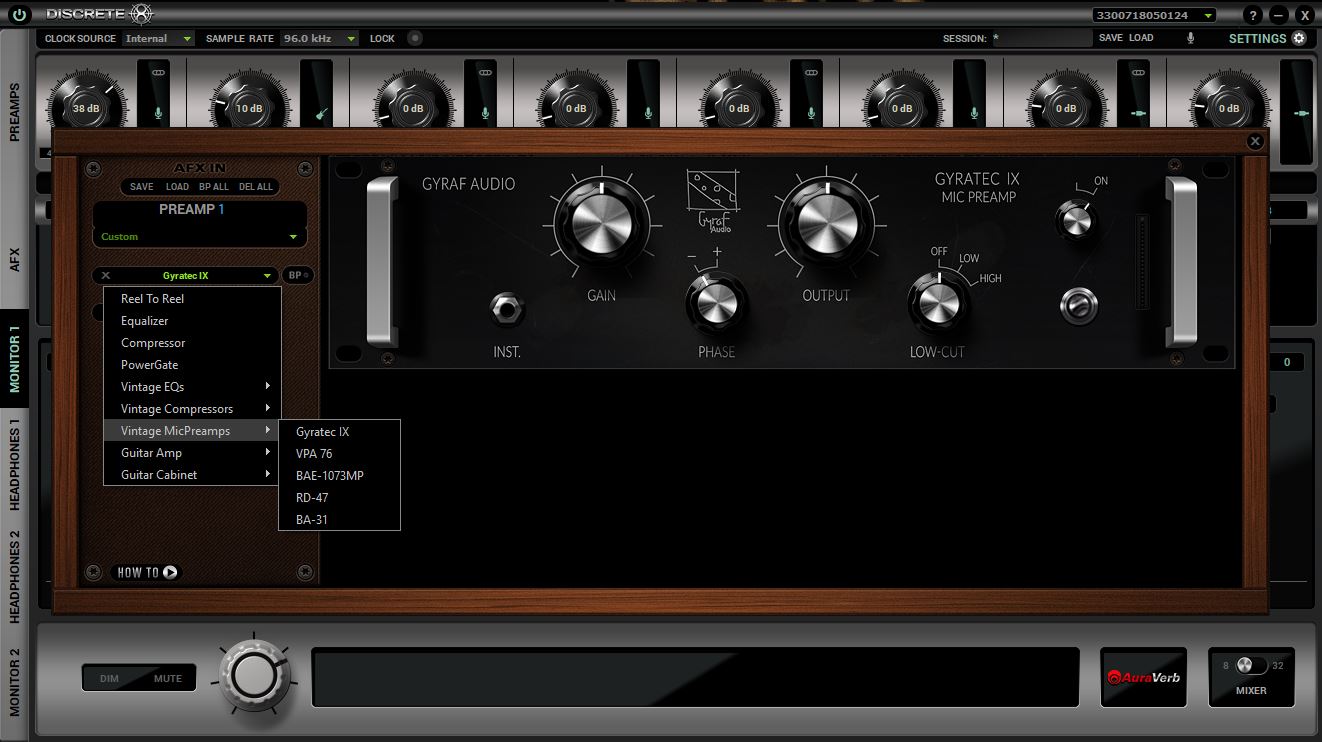Select Reel To Reel from the effect menu
1322x742 pixels.
click(193, 299)
